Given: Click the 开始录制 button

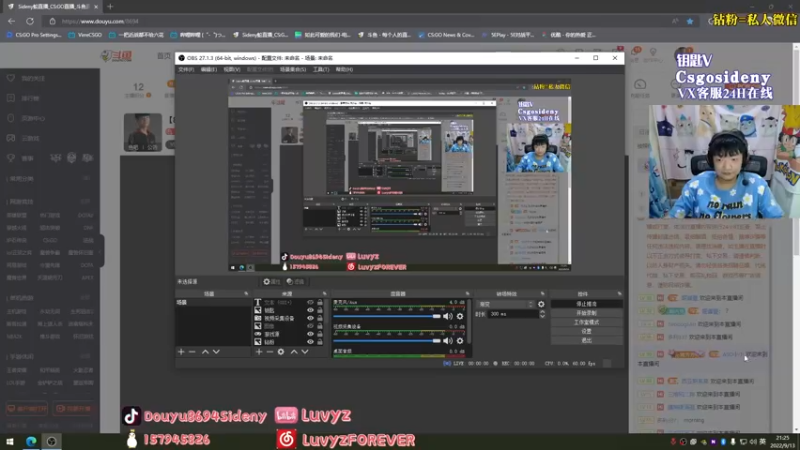Looking at the screenshot, I should tap(587, 313).
